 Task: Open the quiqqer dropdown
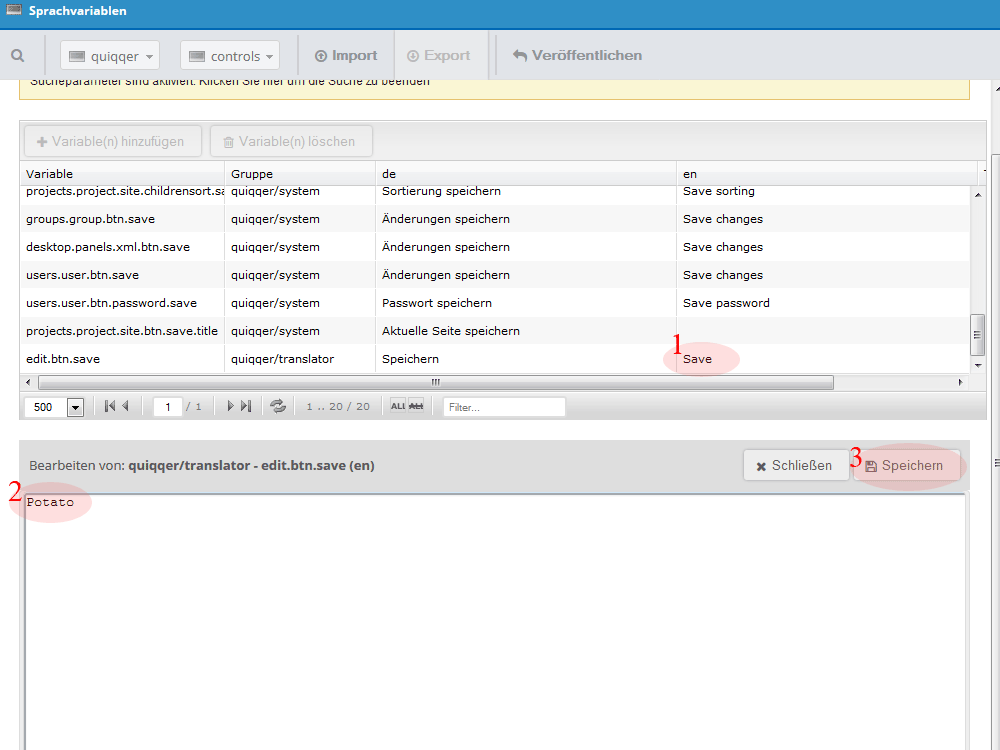(x=110, y=56)
